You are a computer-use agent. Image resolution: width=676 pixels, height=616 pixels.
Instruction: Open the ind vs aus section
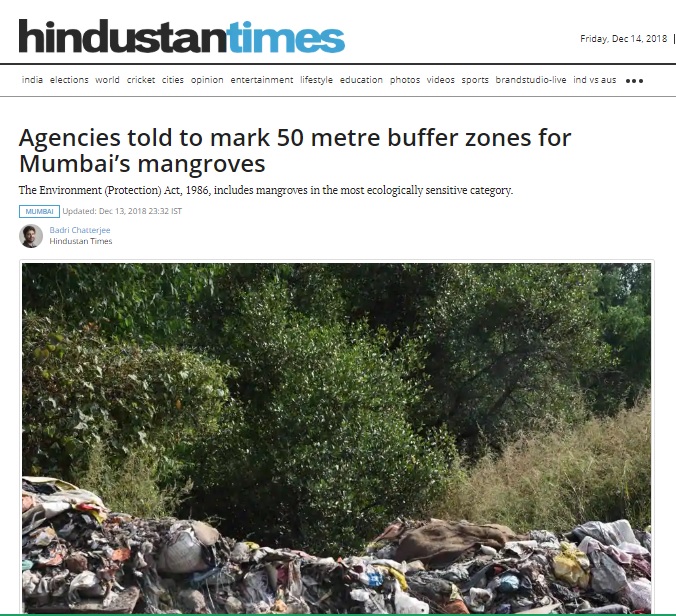point(595,80)
